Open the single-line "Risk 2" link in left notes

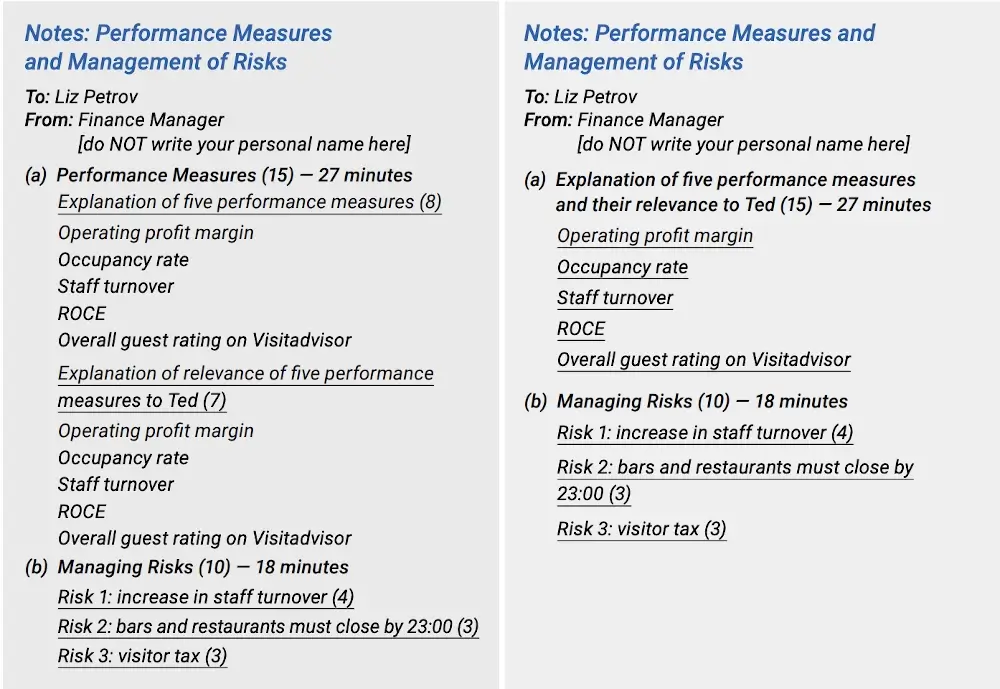(267, 628)
